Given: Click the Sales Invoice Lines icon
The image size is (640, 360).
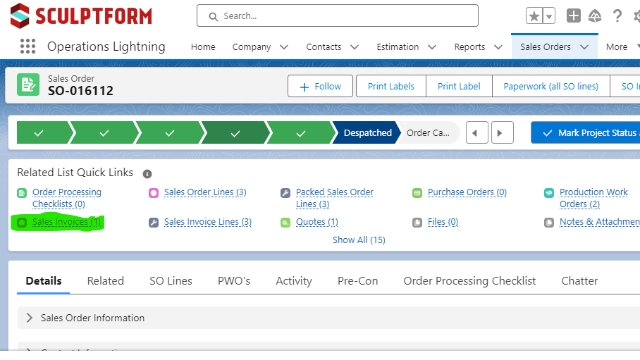Looking at the screenshot, I should (153, 222).
